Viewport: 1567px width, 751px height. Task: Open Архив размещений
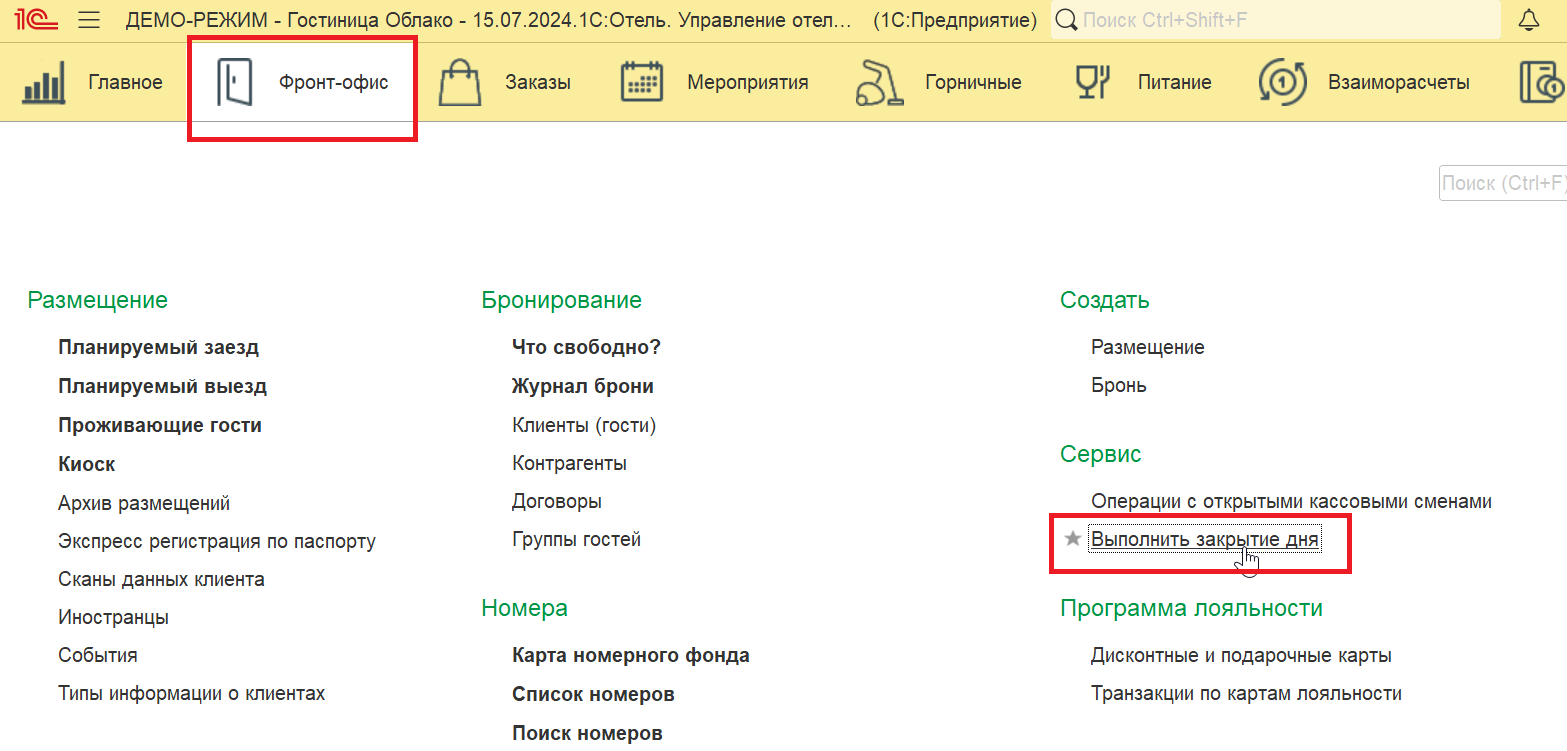(x=144, y=503)
